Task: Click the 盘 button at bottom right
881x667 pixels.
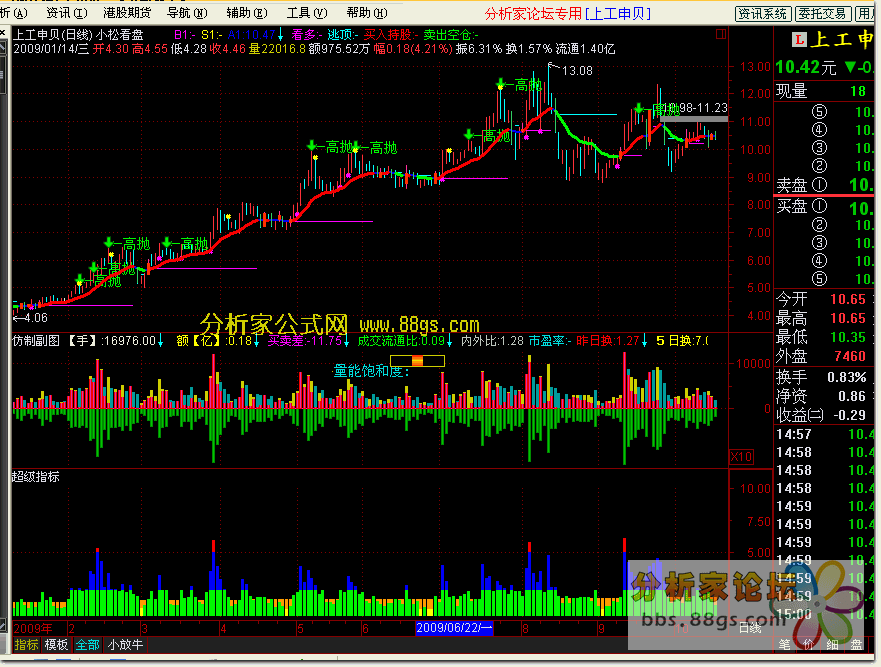Action: point(856,645)
